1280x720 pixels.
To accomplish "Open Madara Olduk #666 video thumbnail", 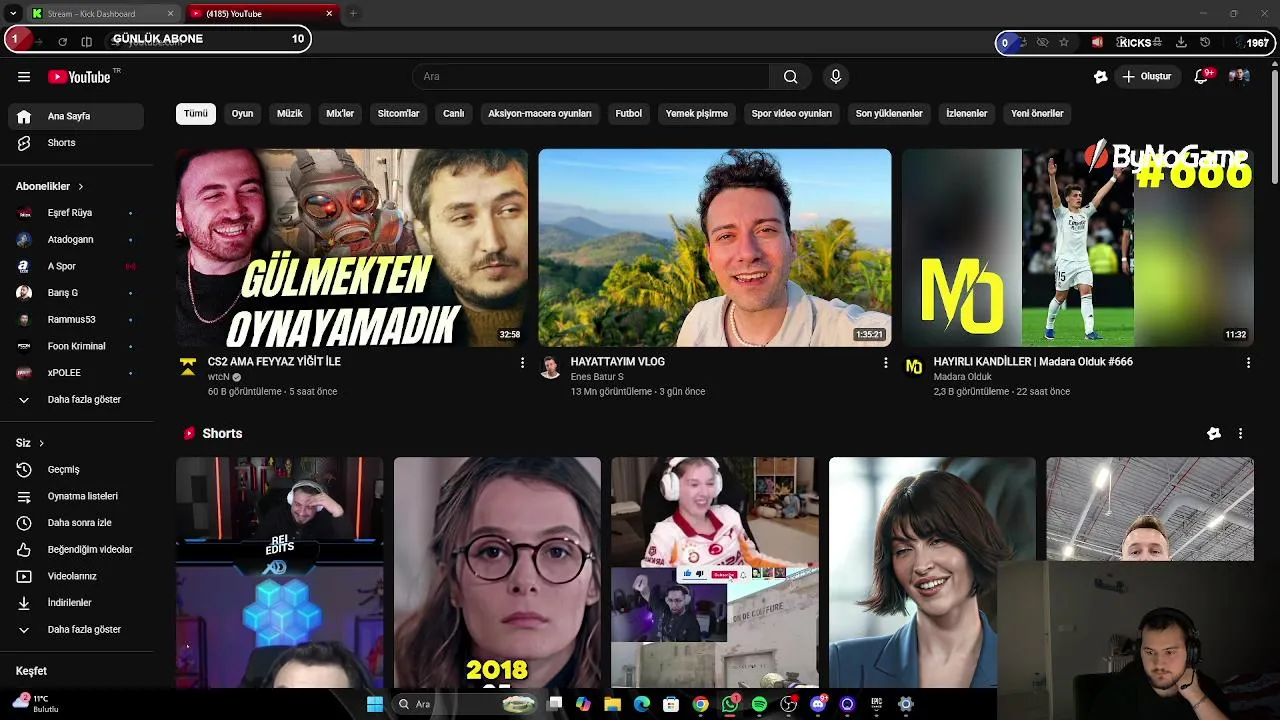I will coord(1078,248).
